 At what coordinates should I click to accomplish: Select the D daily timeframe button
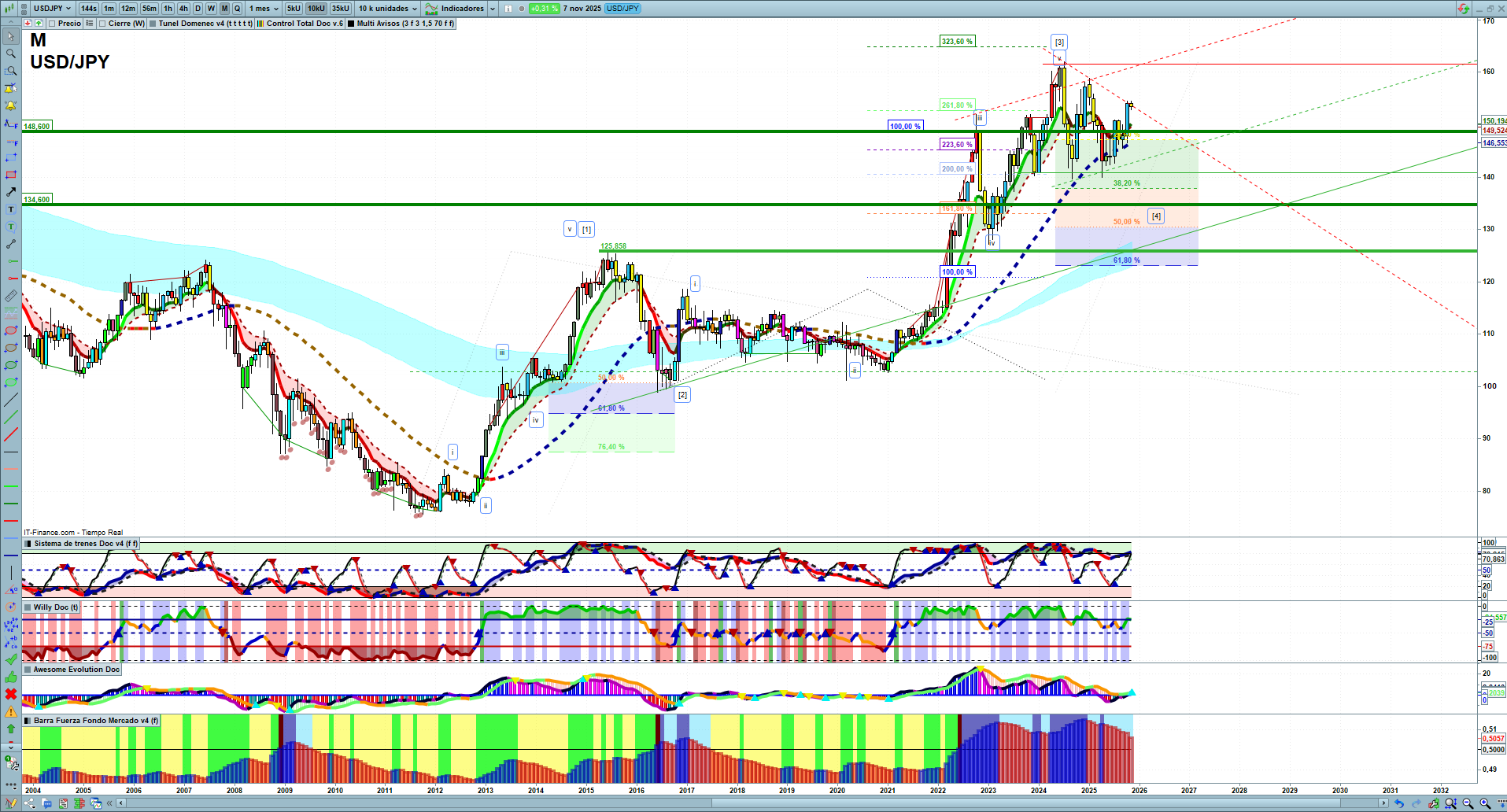click(x=198, y=9)
